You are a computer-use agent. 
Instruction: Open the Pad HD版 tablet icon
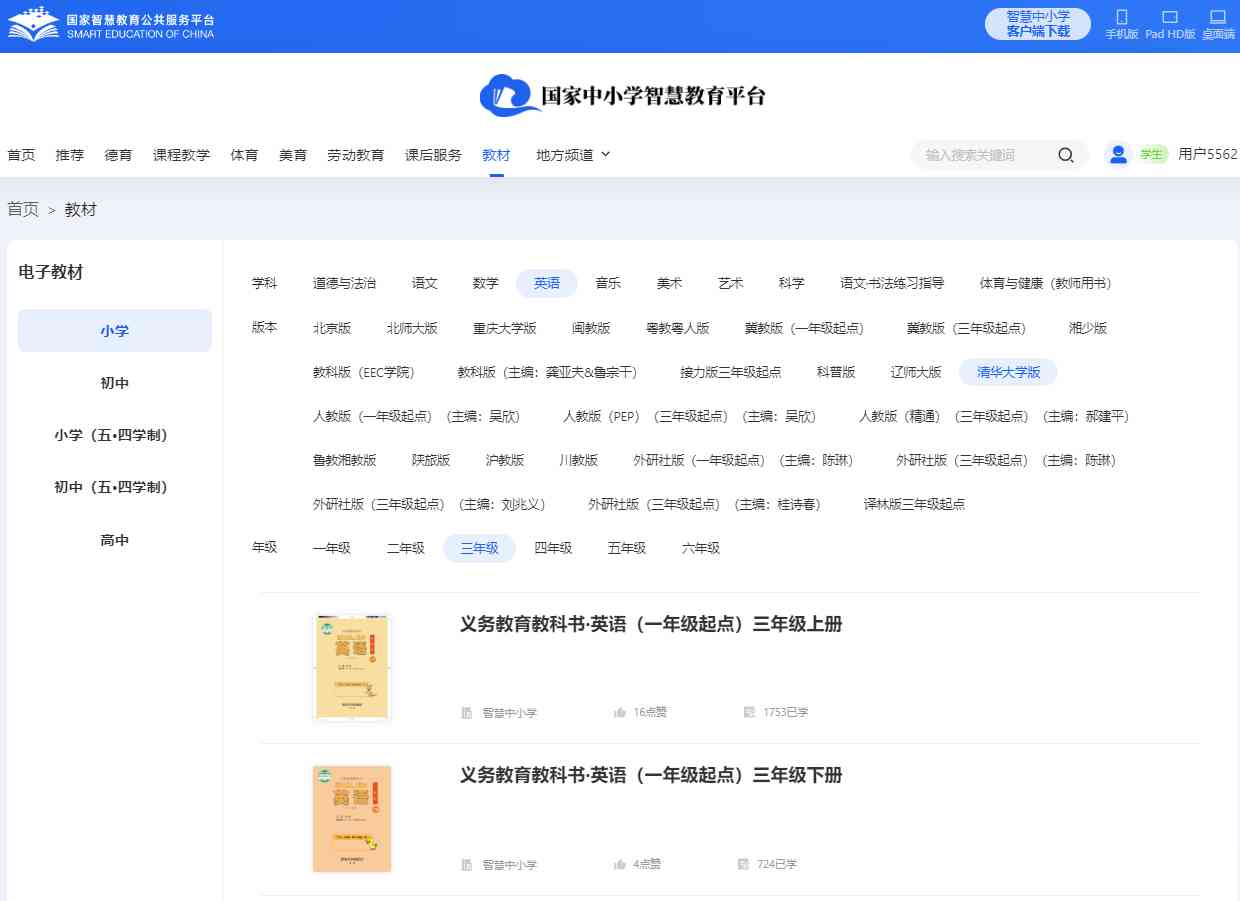pos(1170,17)
